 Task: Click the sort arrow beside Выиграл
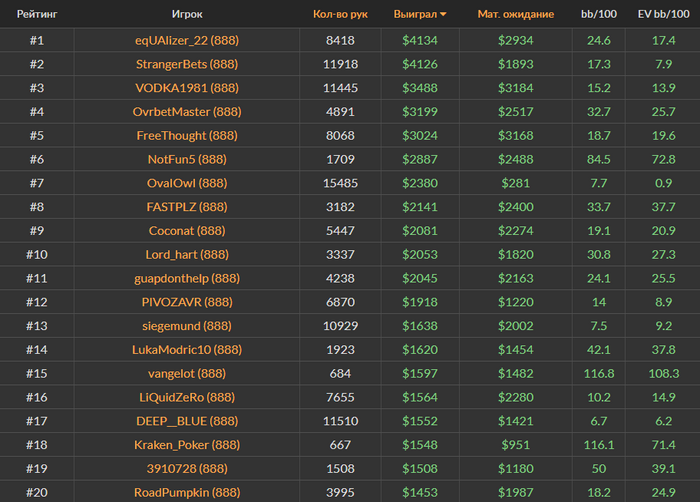click(x=443, y=15)
